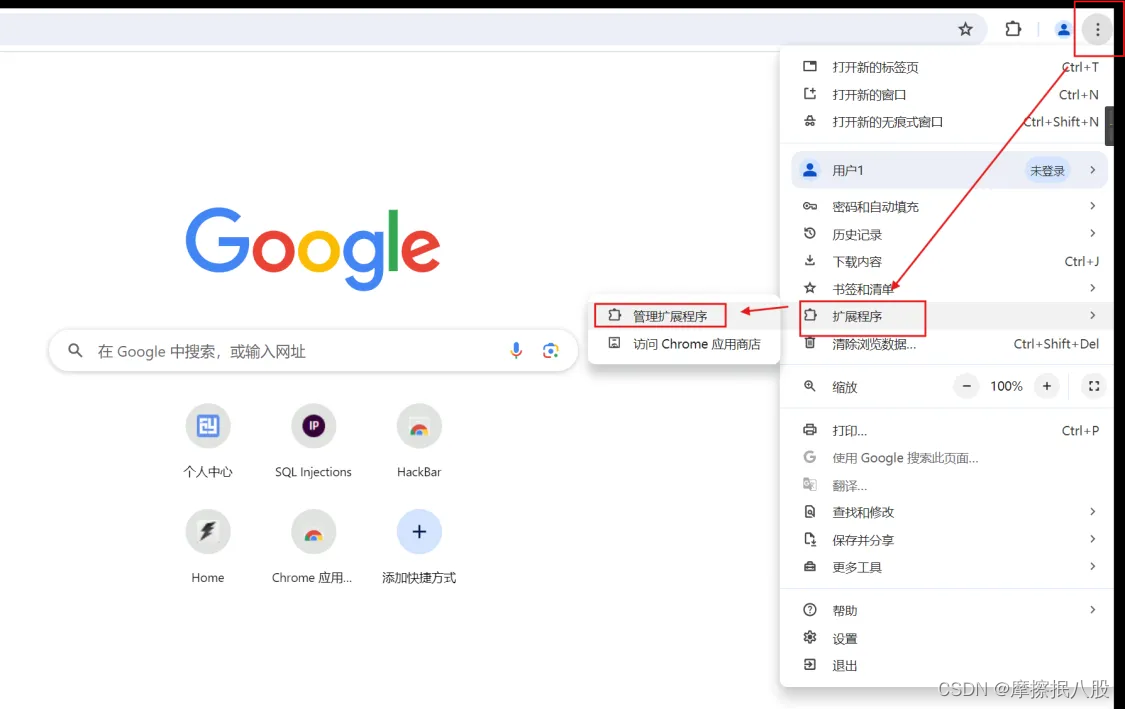Open the three-dot Chrome menu button
Image resolution: width=1125 pixels, height=709 pixels.
pyautogui.click(x=1097, y=29)
